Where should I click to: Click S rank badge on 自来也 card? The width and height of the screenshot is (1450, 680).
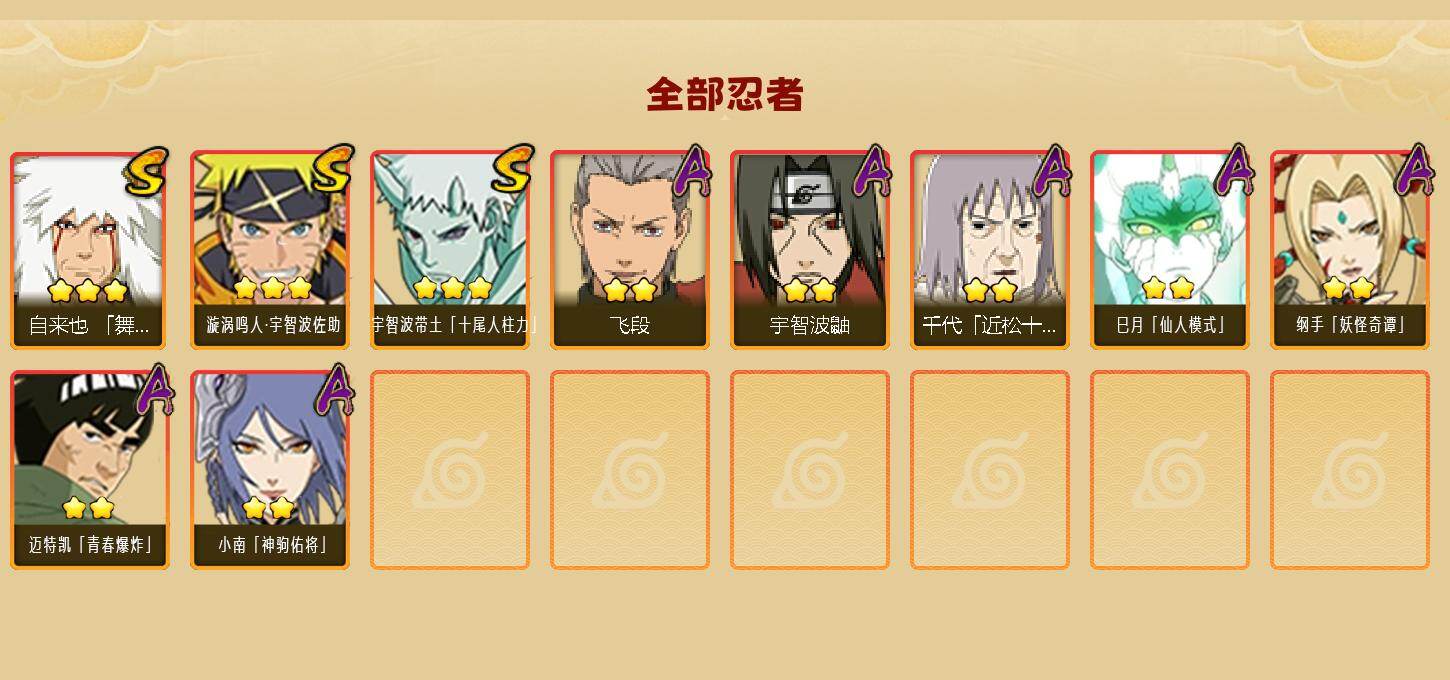pos(147,170)
